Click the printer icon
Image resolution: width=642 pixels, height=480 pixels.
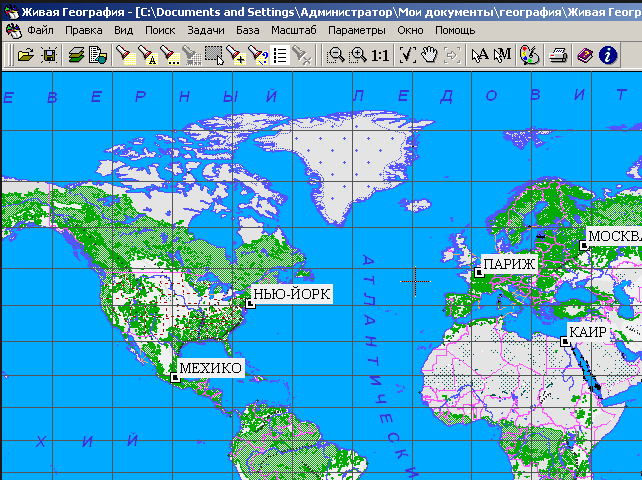pyautogui.click(x=560, y=55)
